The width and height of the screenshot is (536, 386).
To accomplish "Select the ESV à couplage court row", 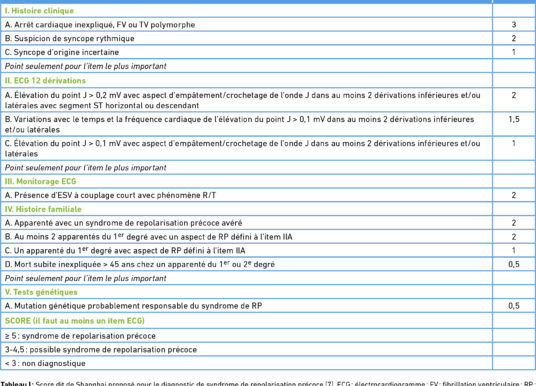I will pos(268,195).
